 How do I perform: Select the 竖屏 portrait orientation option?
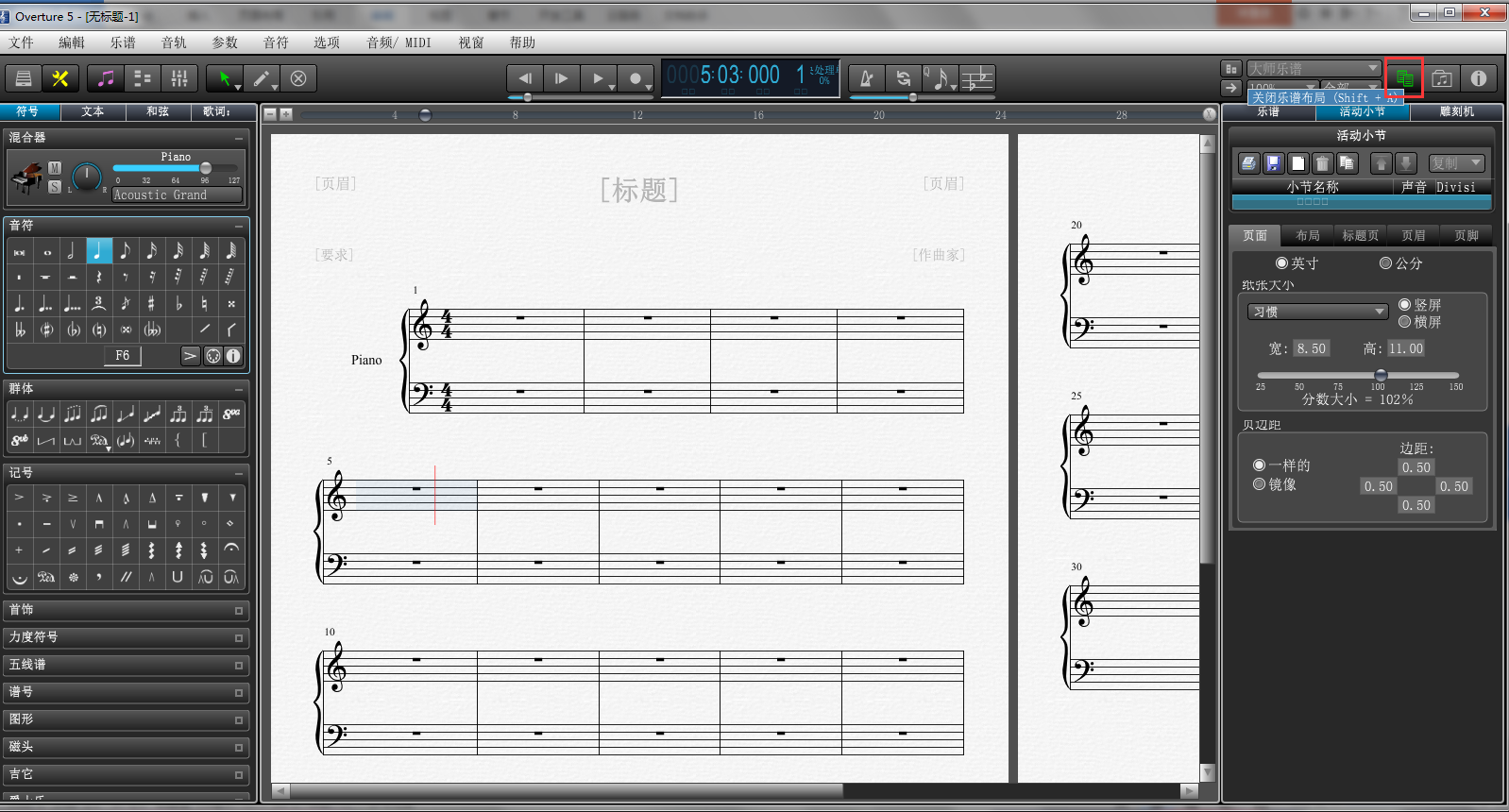[x=1404, y=305]
